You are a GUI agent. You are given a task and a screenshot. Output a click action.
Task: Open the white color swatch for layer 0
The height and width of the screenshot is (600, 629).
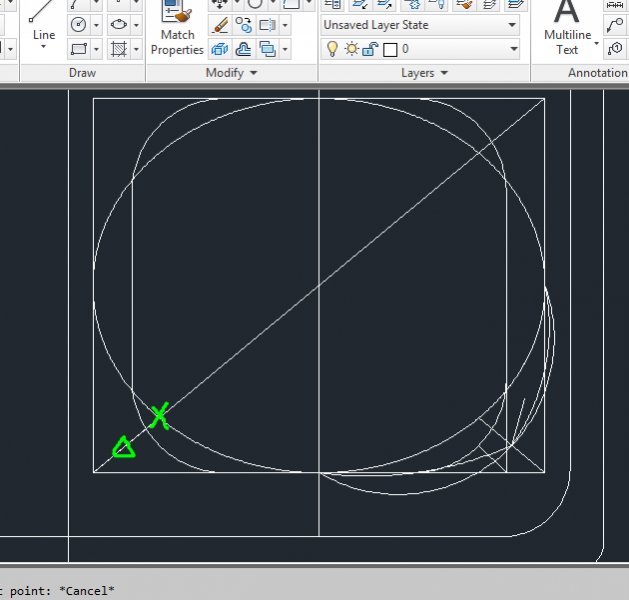pos(390,50)
